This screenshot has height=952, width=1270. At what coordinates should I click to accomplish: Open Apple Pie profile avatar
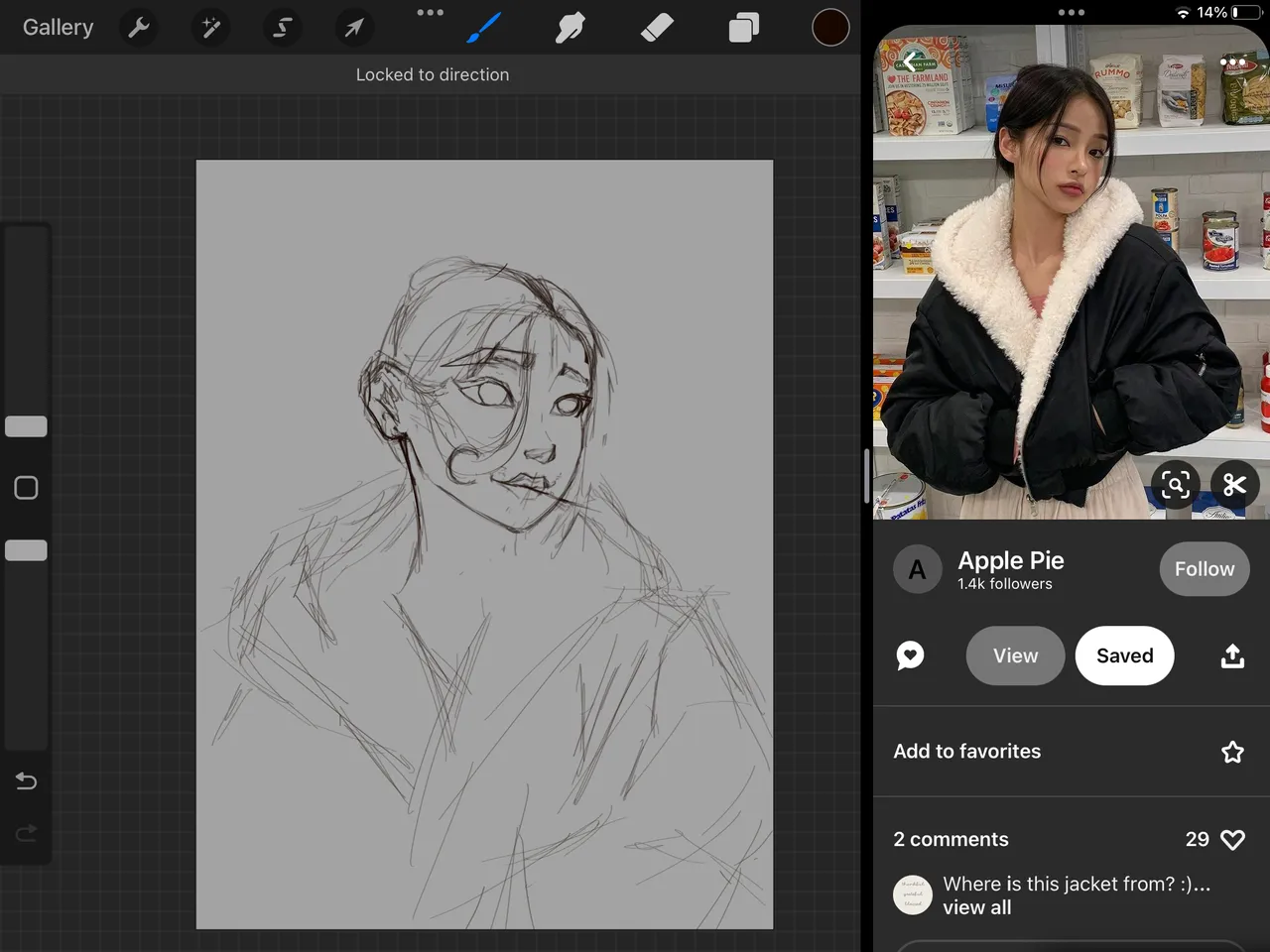tap(918, 569)
